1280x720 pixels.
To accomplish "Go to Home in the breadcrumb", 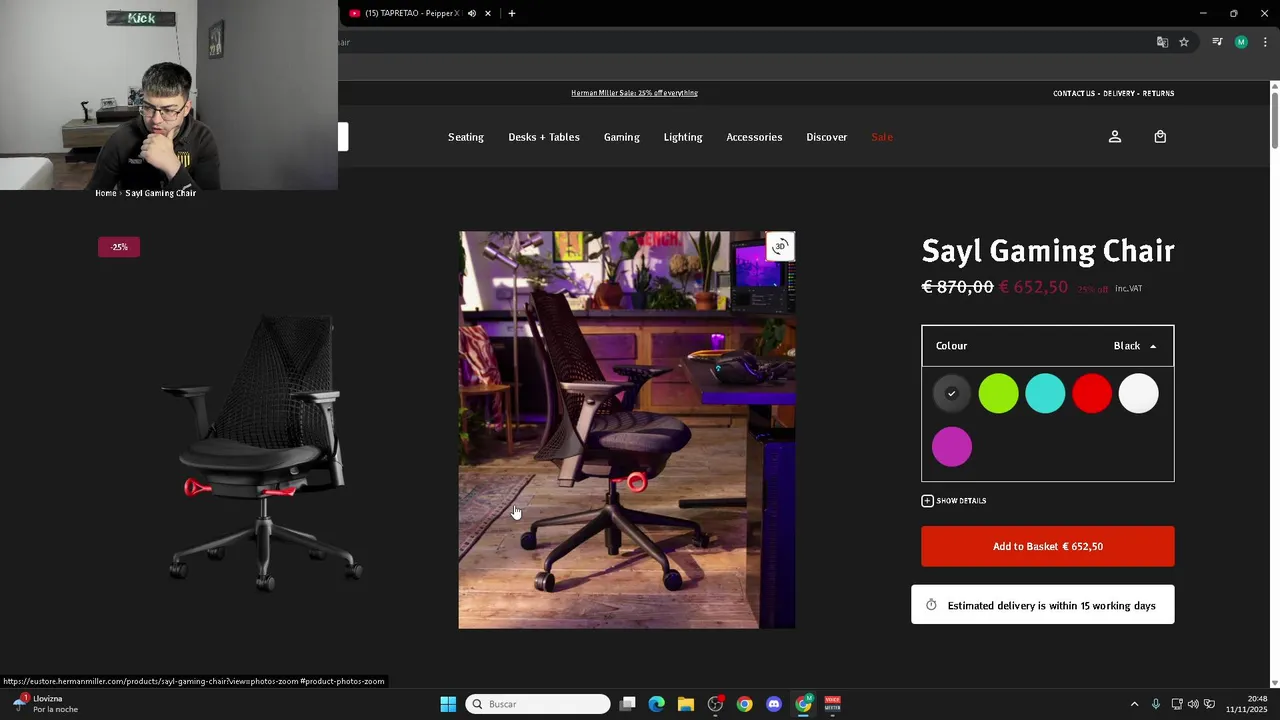I will 106,193.
